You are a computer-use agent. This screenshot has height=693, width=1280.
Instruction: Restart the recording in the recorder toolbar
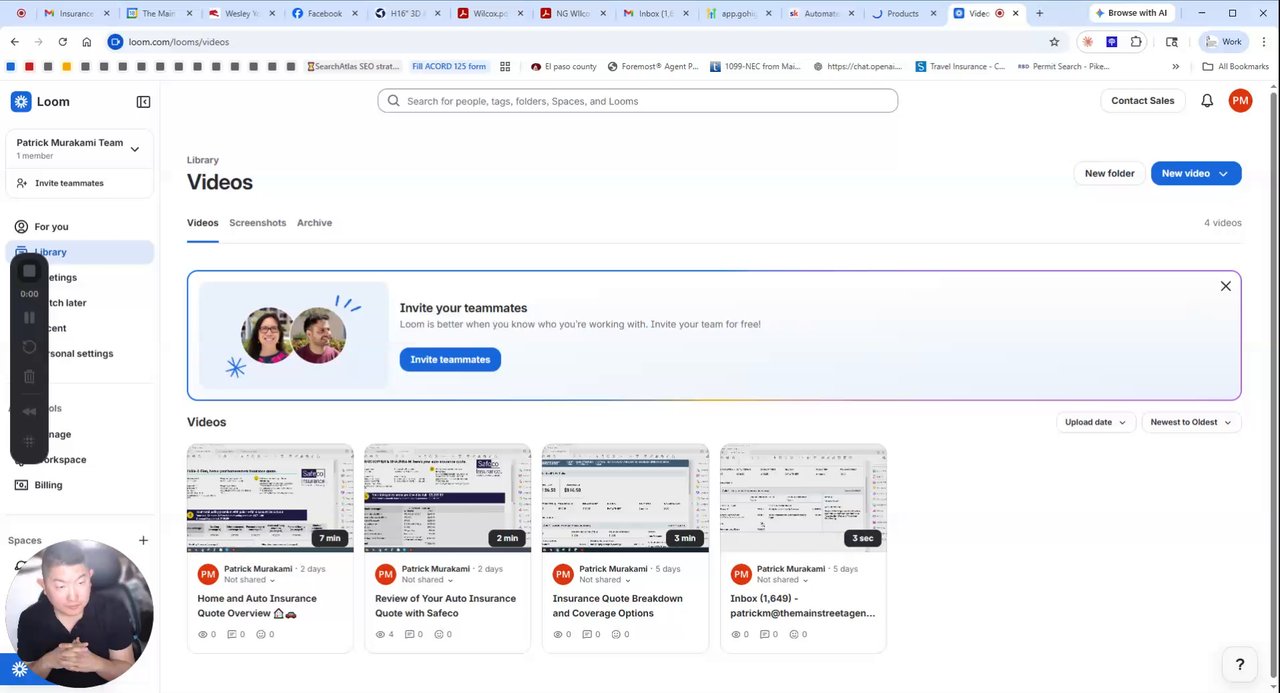(29, 347)
